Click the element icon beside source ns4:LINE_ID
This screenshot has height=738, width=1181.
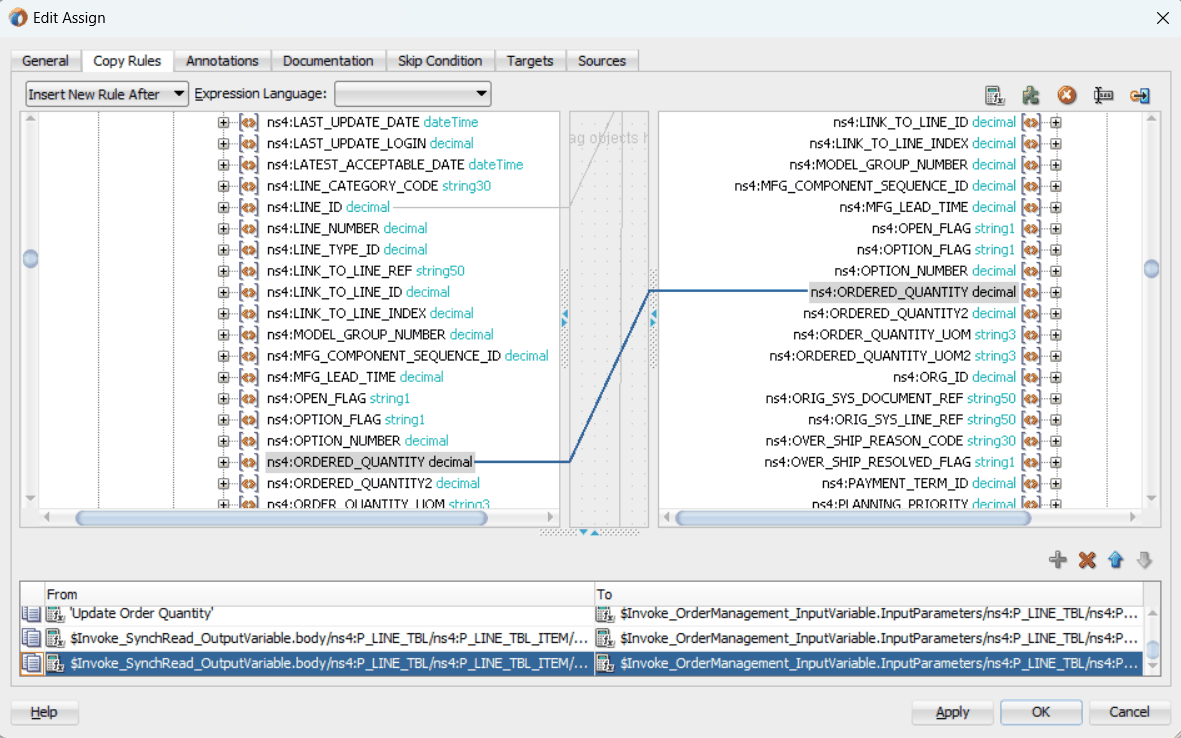(x=249, y=207)
